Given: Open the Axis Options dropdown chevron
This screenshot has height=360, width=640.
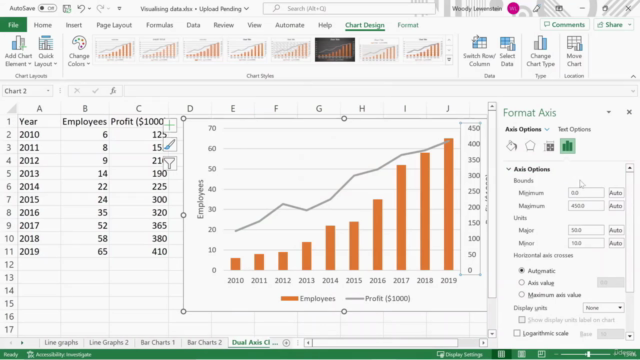Looking at the screenshot, I should click(x=547, y=129).
